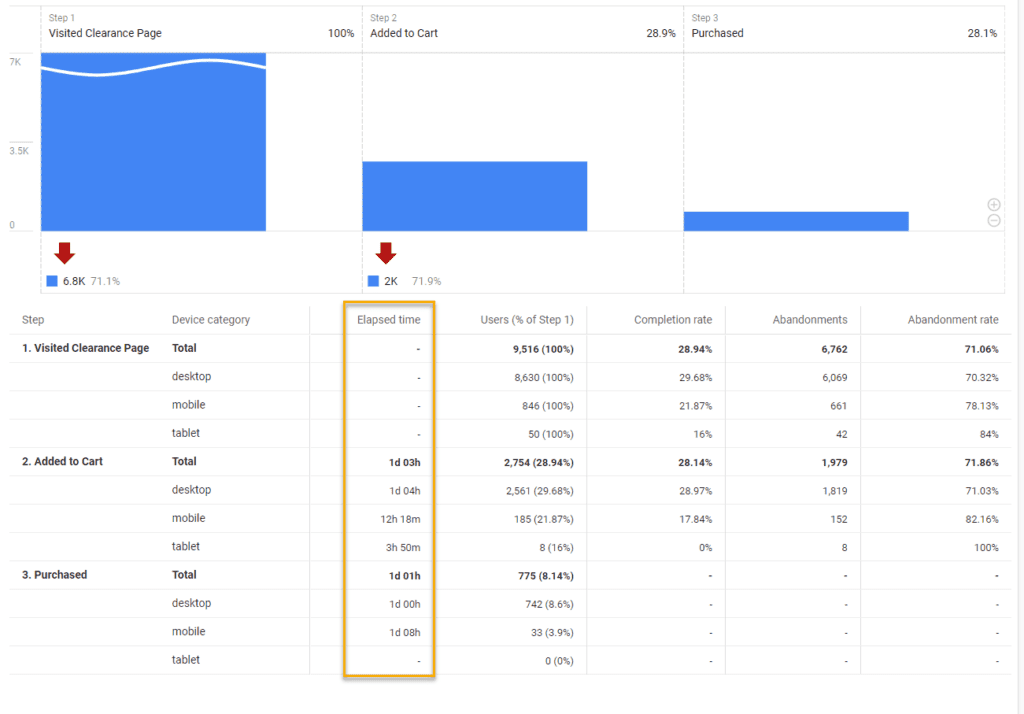Screen dimensions: 1024x714
Task: Click the Step column header
Action: pyautogui.click(x=33, y=319)
